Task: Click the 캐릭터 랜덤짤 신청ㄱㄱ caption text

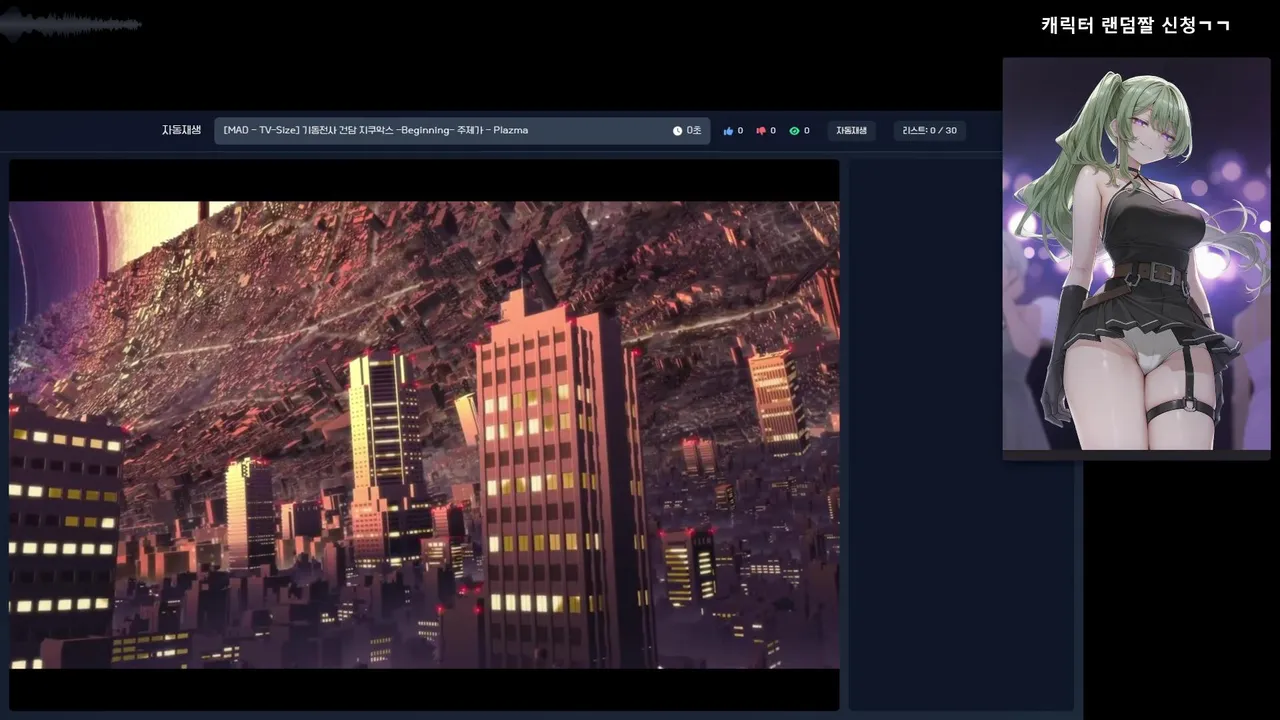Action: point(1135,25)
